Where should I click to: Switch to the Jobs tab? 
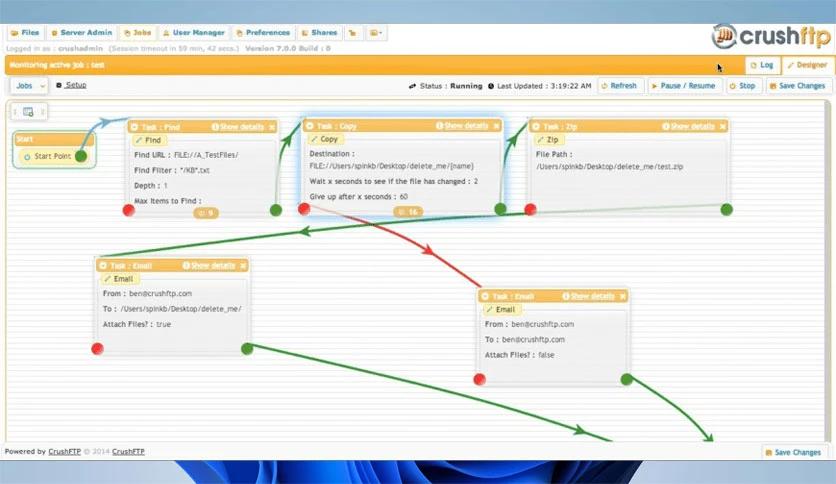click(x=138, y=33)
